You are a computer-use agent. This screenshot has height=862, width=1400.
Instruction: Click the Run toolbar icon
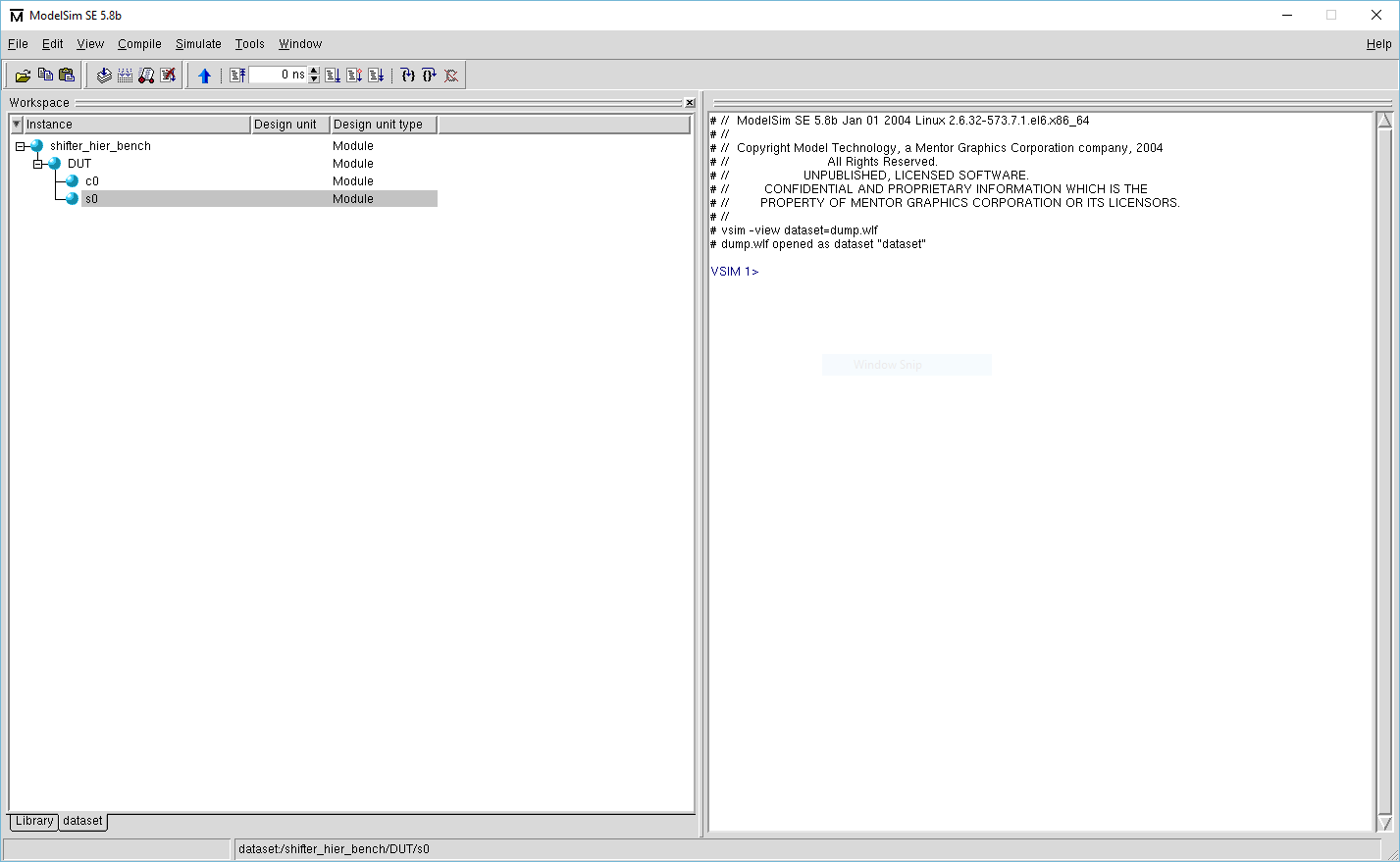(335, 75)
